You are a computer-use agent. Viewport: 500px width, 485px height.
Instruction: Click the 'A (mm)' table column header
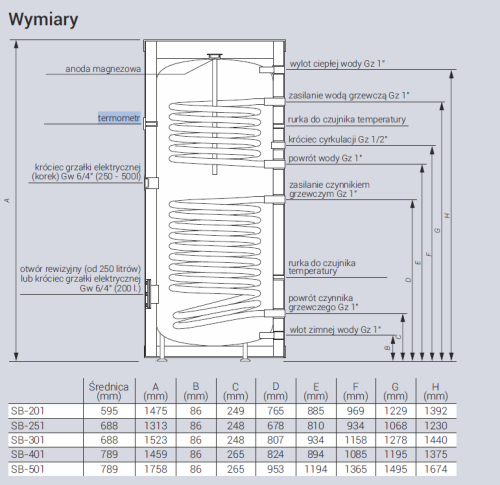156,391
